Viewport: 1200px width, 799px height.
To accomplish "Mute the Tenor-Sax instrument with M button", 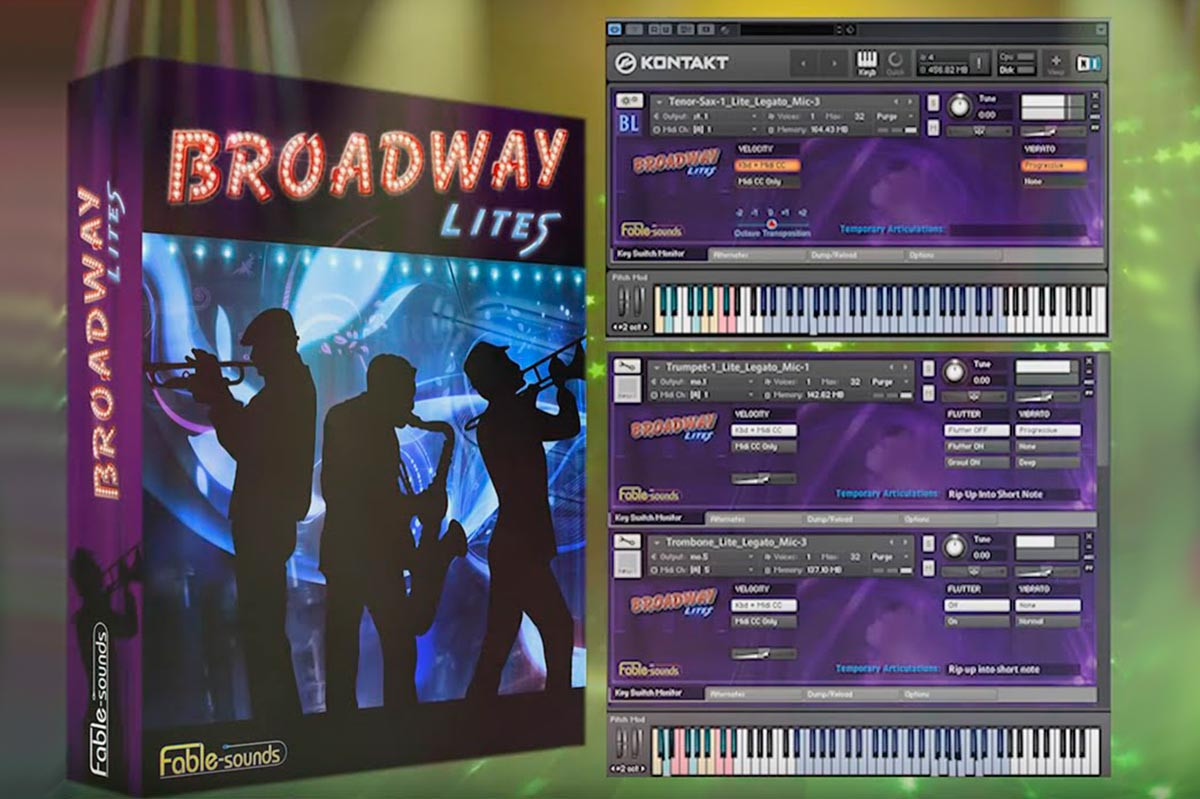I will 932,127.
